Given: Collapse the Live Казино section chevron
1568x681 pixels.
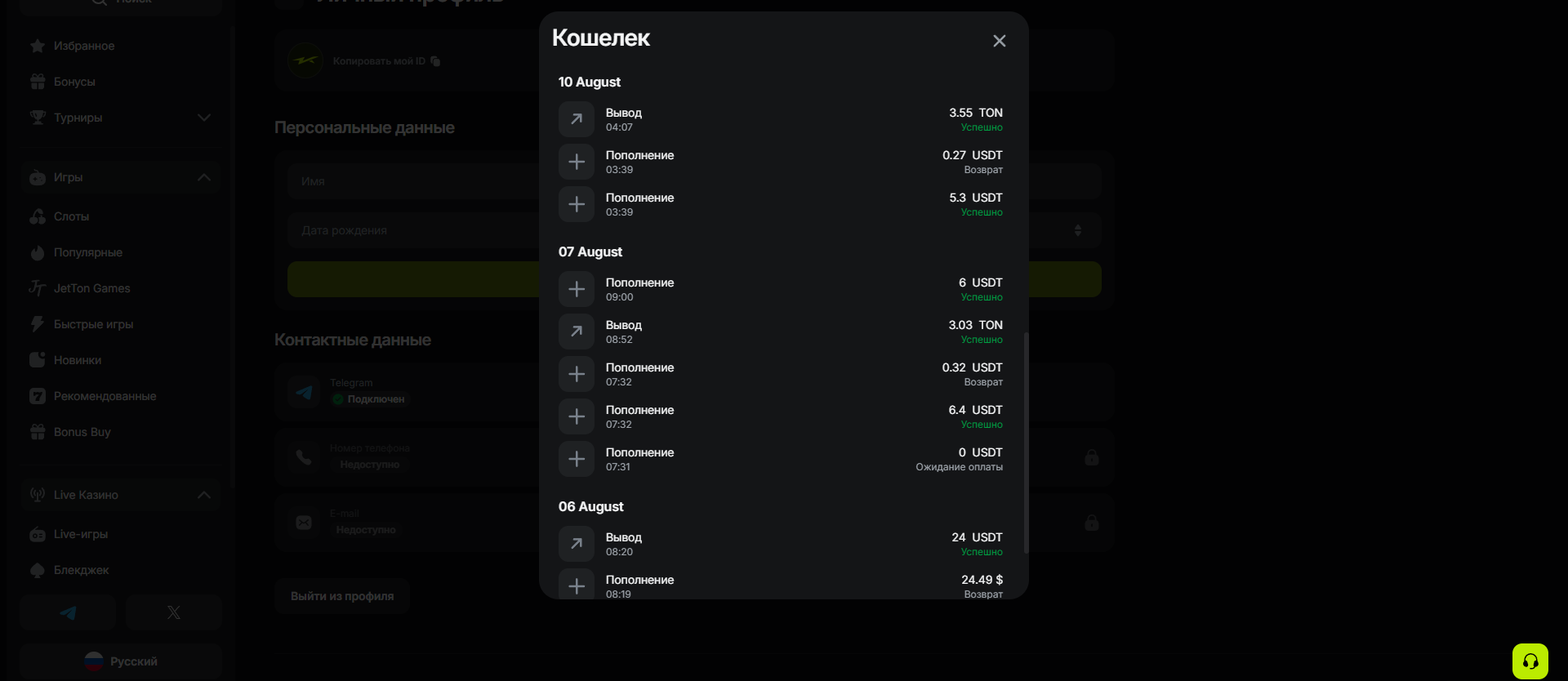Looking at the screenshot, I should pyautogui.click(x=204, y=495).
